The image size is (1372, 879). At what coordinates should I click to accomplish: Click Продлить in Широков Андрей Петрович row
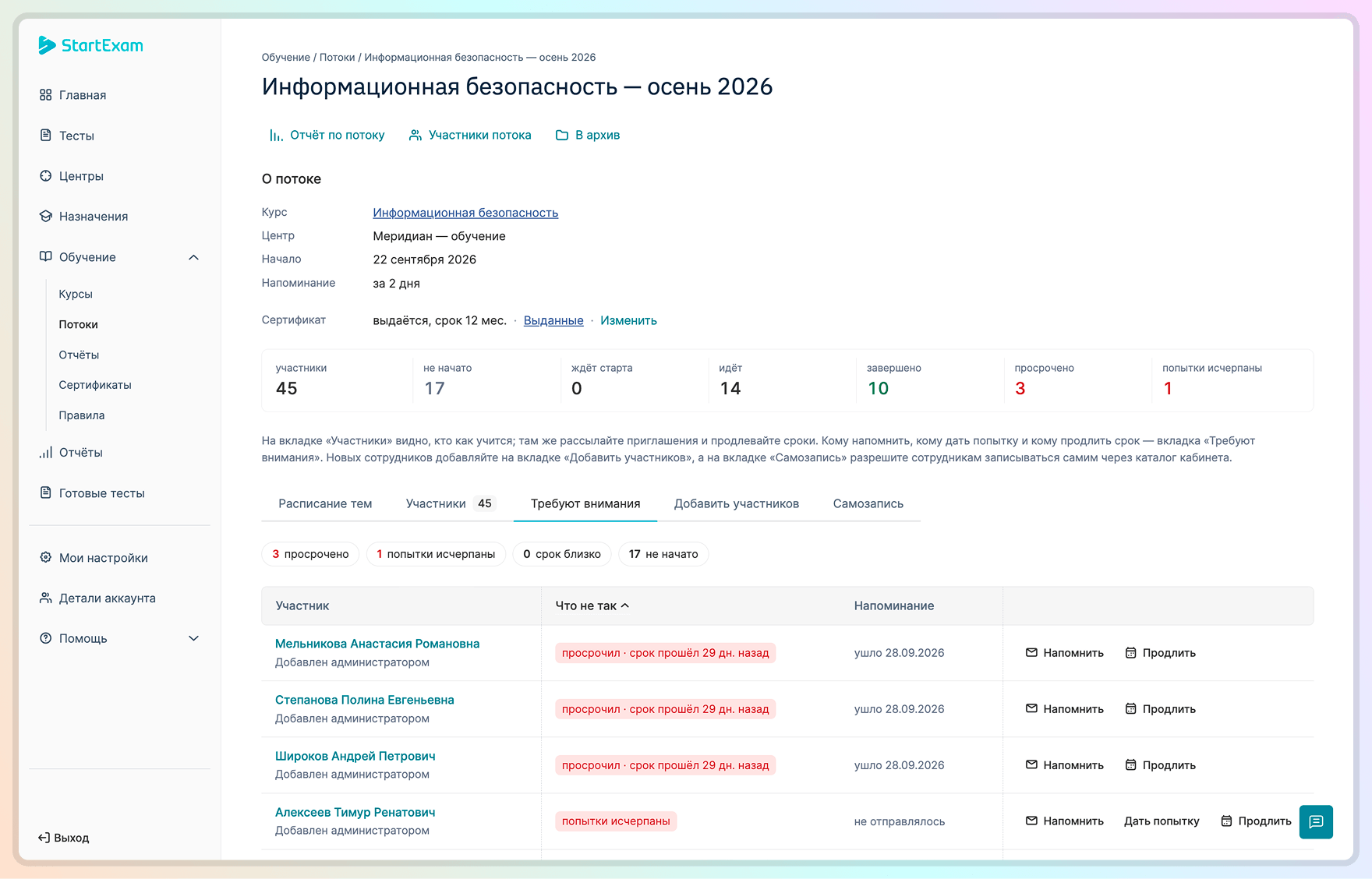[1161, 765]
